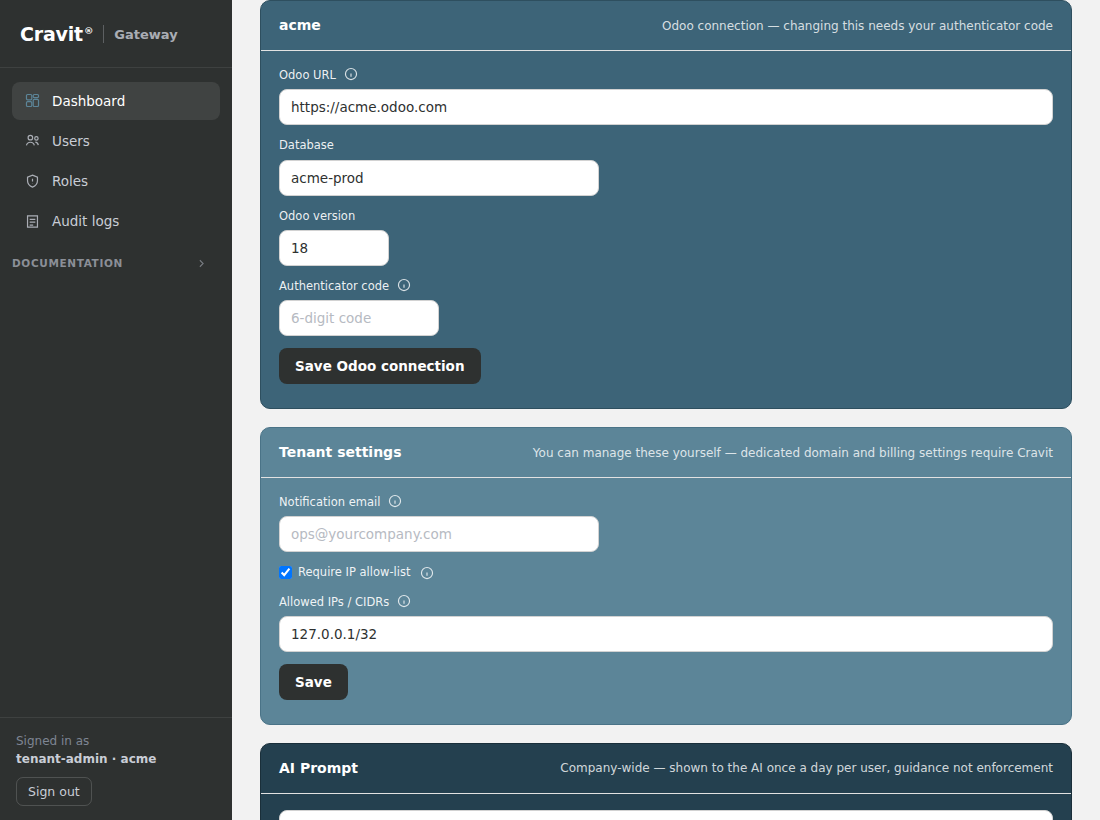Click the Roles shield icon

32,181
